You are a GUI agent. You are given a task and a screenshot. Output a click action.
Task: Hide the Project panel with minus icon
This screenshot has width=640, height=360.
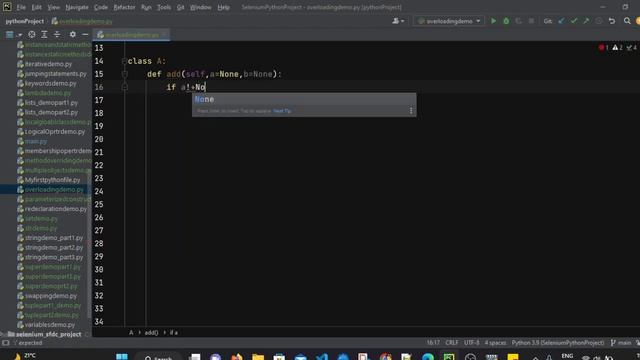pos(85,35)
